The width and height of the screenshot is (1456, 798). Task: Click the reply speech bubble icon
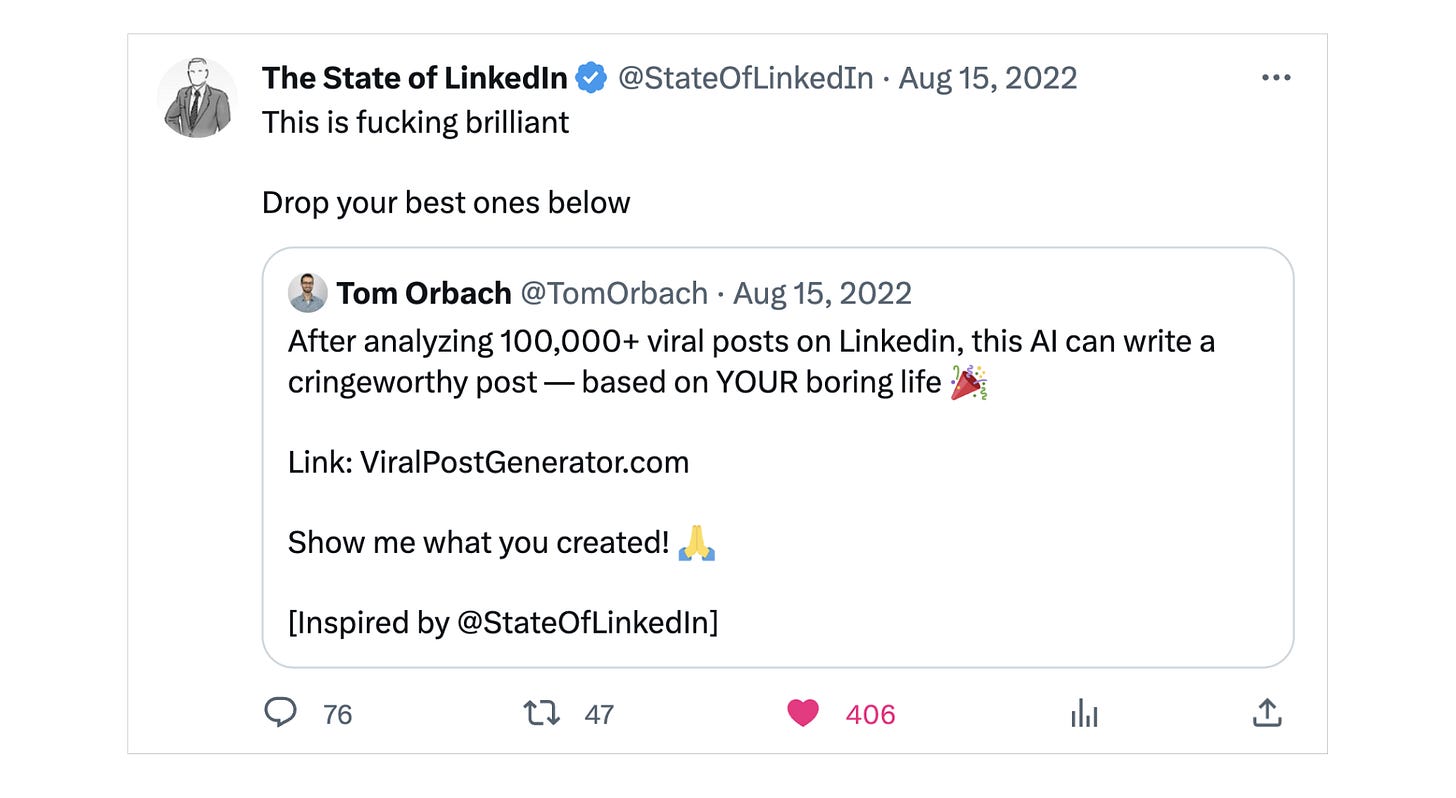[280, 713]
